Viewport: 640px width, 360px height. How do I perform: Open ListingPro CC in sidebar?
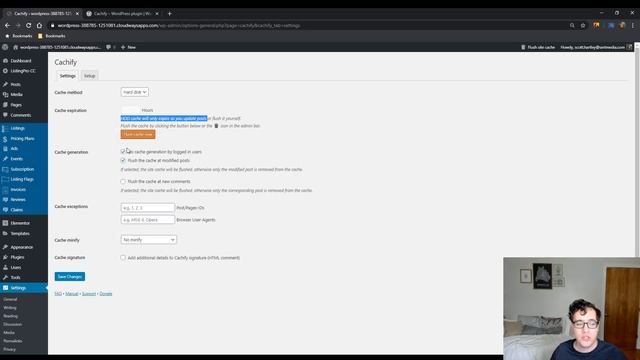coord(23,71)
